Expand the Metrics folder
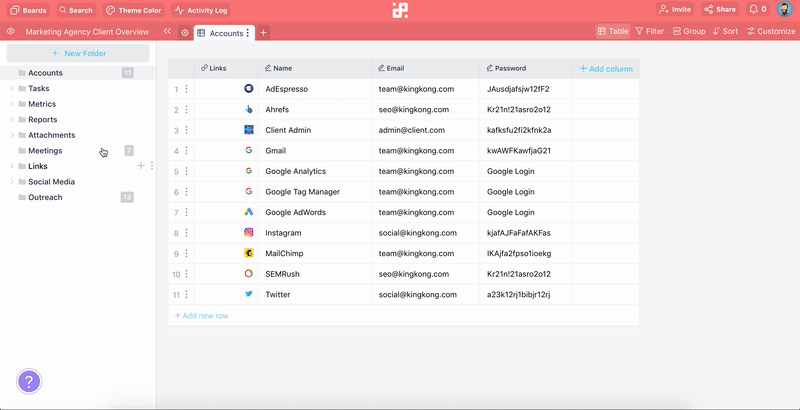800x410 pixels. (12, 104)
